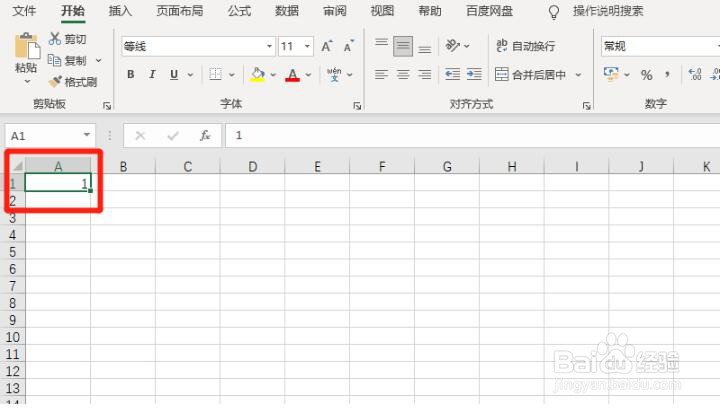Viewport: 722px width, 410px height.
Task: Switch to the View (视图) tab
Action: coord(382,11)
